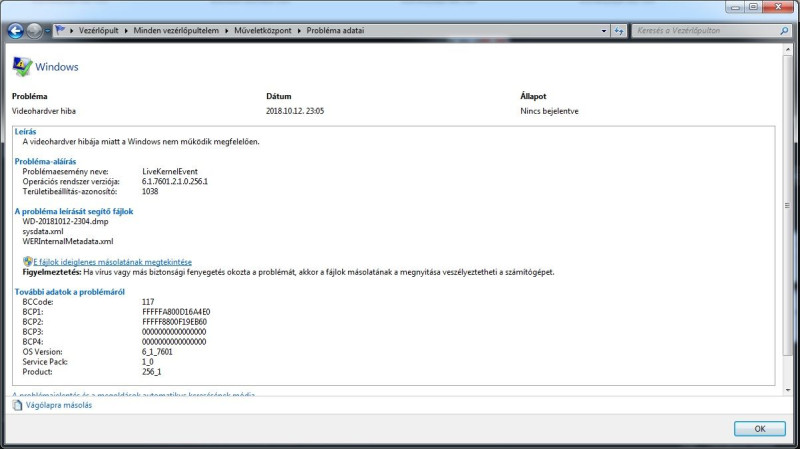Click the Forward navigation arrow button

click(x=34, y=31)
